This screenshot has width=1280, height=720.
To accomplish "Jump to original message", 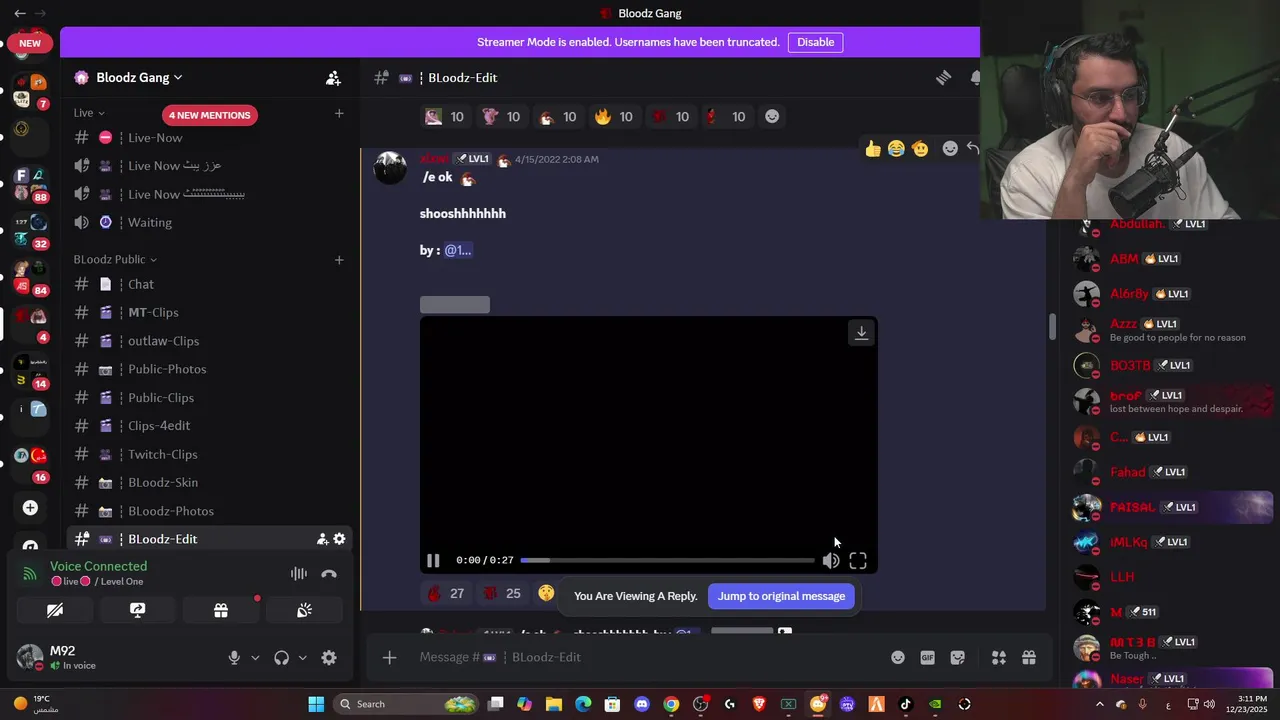I will pos(781,596).
